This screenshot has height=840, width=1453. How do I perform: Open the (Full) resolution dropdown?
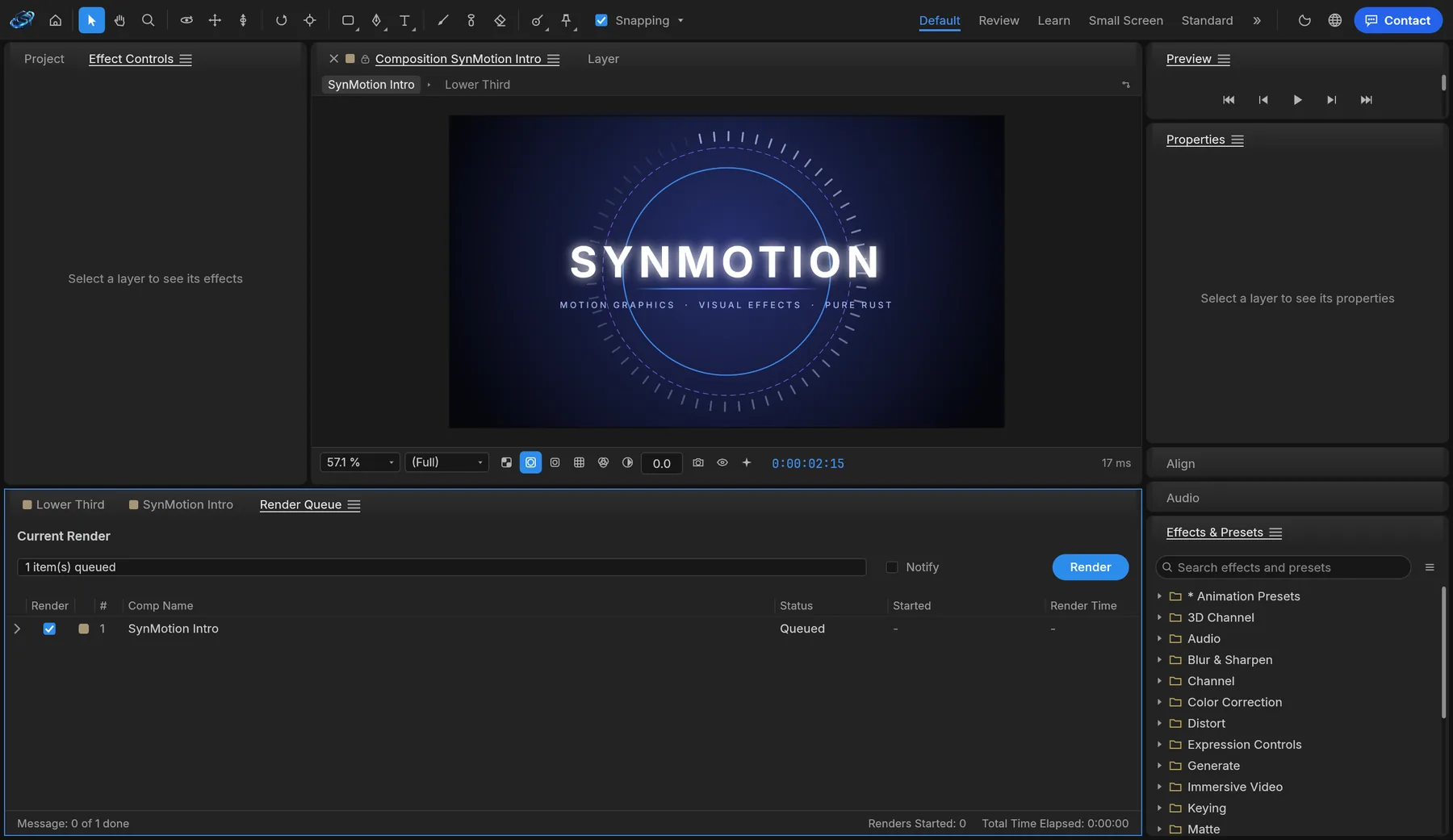coord(446,462)
